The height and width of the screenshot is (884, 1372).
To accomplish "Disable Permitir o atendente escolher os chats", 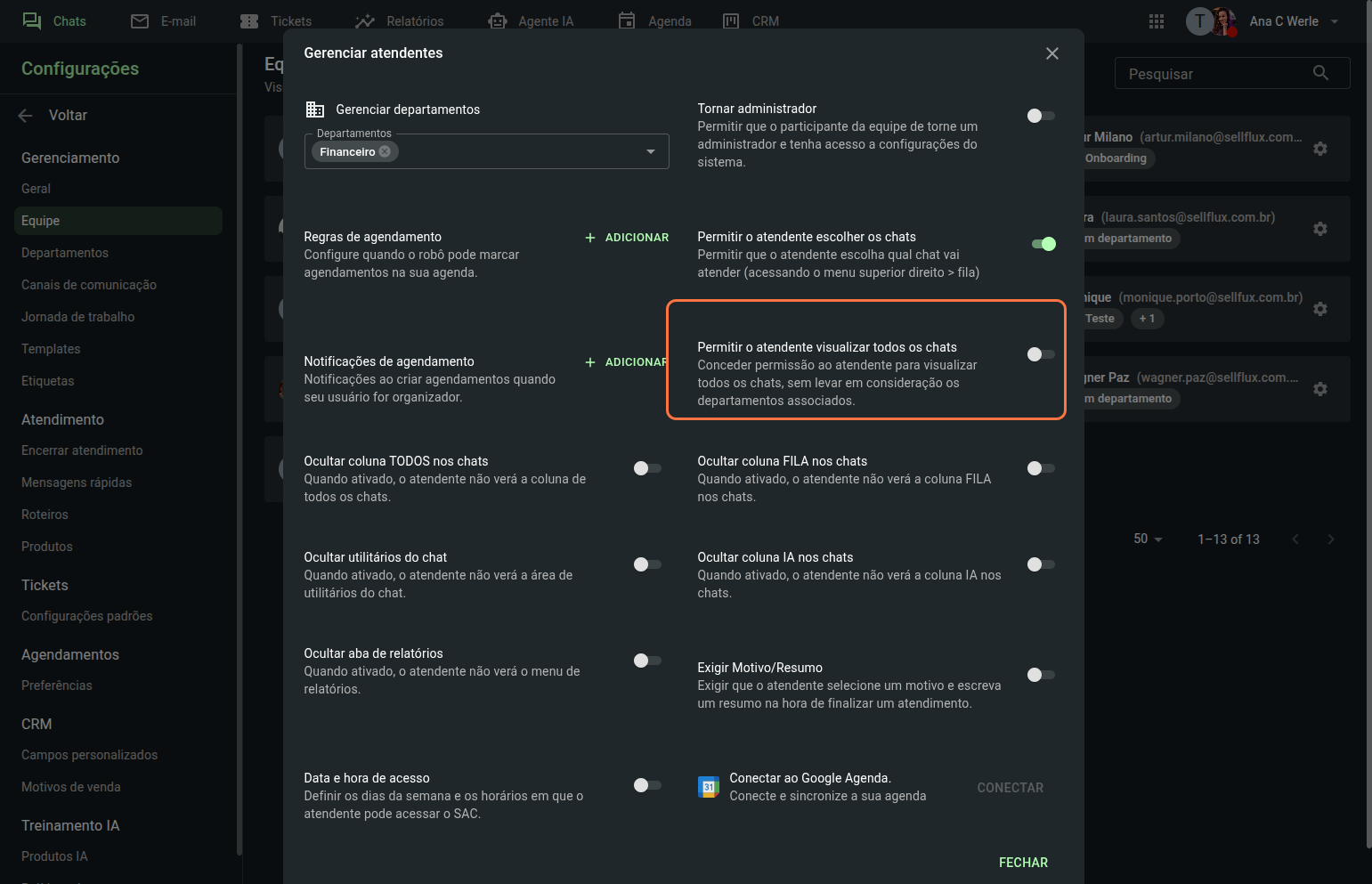I will (x=1043, y=244).
